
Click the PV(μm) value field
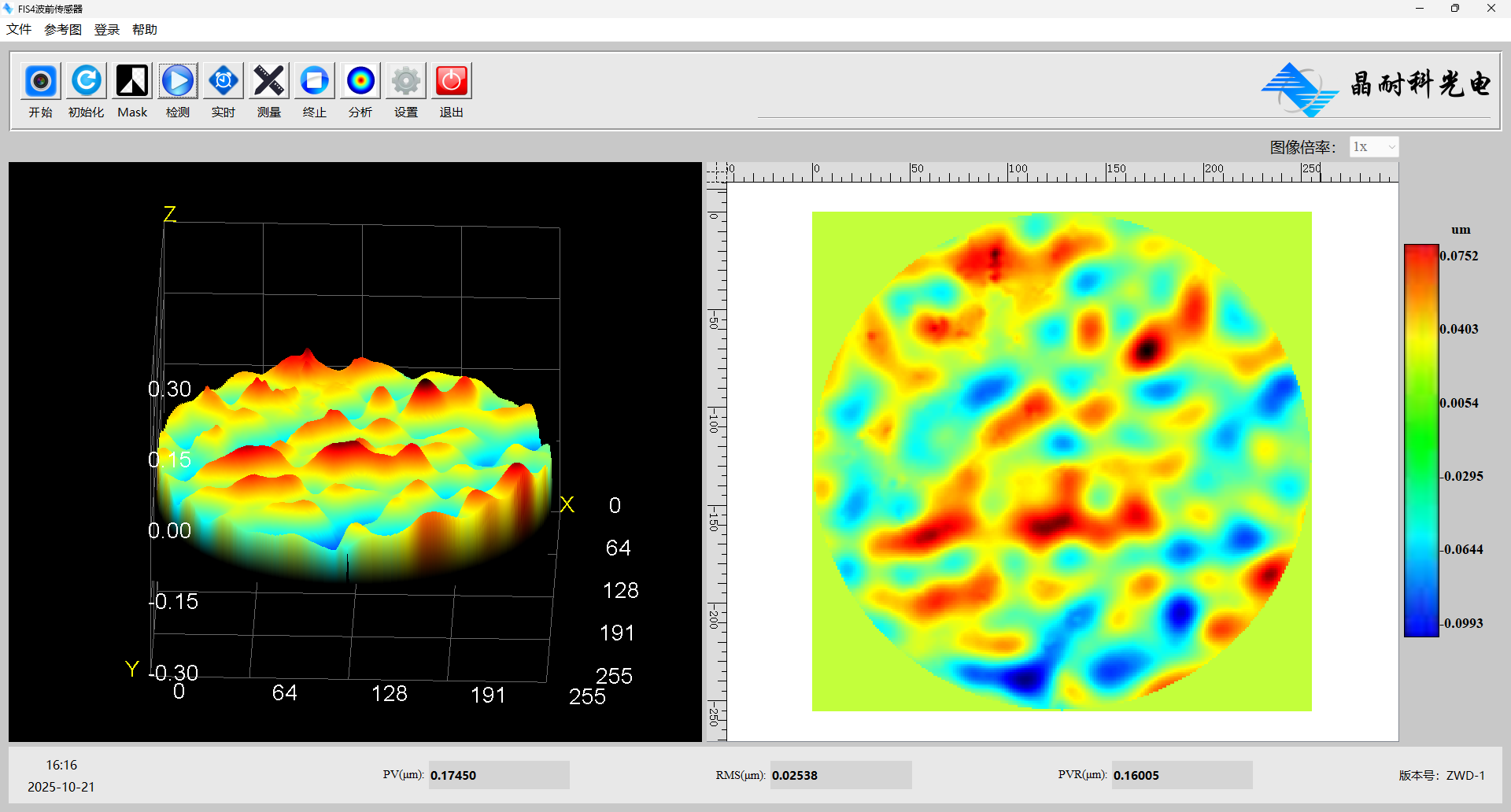coord(498,775)
